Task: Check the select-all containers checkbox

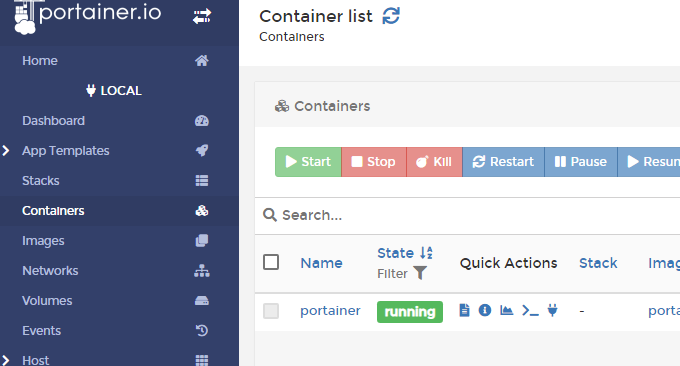Action: [271, 262]
